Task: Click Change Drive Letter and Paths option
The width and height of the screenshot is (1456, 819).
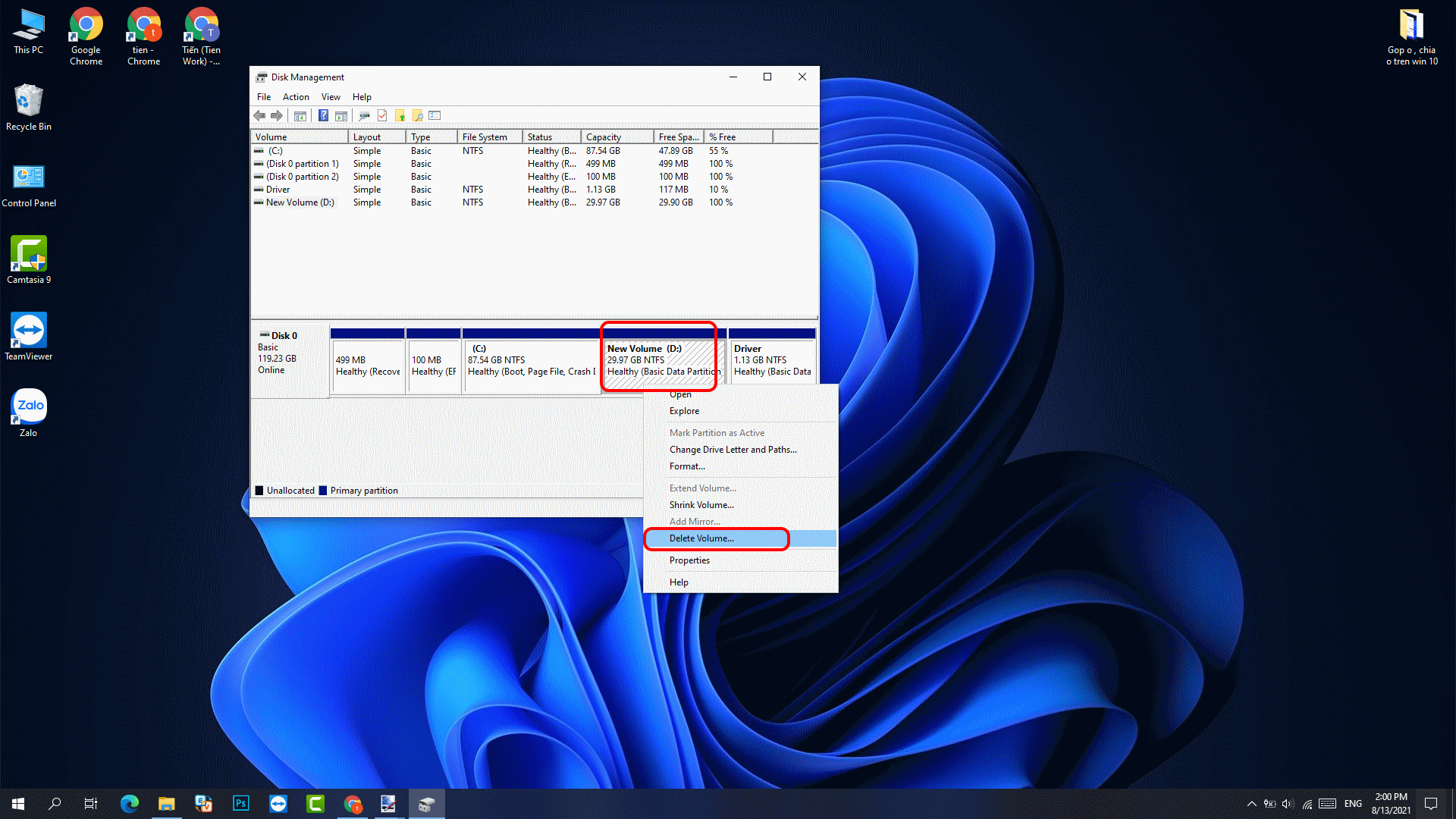Action: point(733,450)
